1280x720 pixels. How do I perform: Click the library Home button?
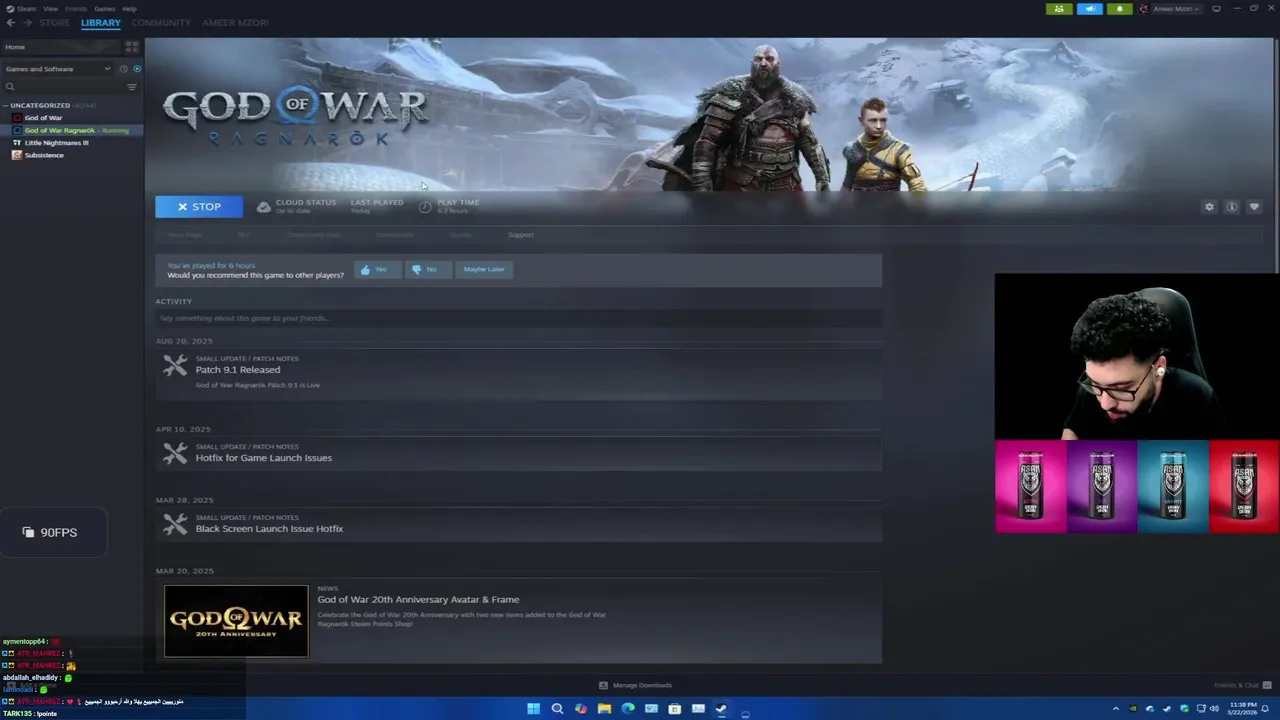(60, 47)
